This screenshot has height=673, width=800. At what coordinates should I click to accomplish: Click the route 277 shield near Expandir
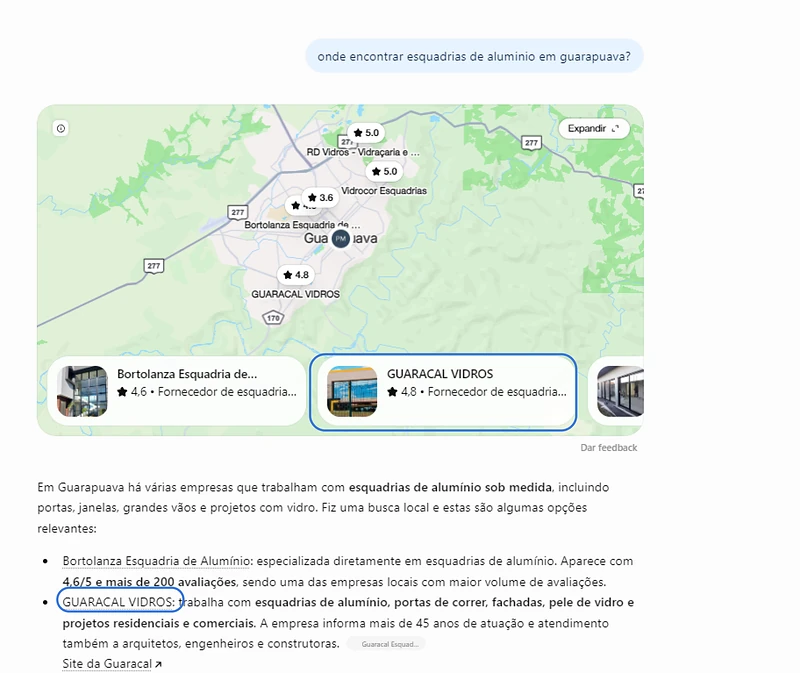(531, 143)
